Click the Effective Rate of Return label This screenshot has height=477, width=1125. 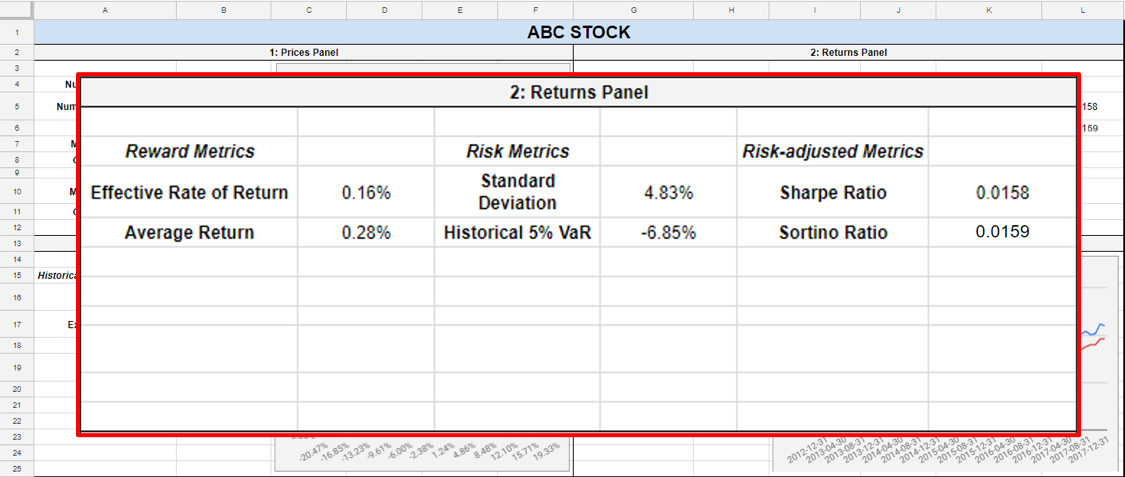tap(189, 193)
